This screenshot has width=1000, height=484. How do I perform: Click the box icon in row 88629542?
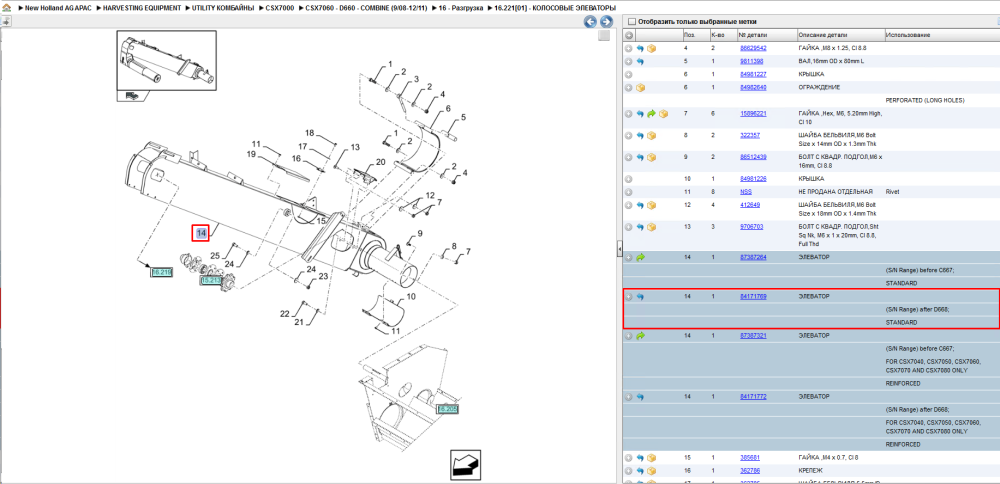(x=652, y=48)
